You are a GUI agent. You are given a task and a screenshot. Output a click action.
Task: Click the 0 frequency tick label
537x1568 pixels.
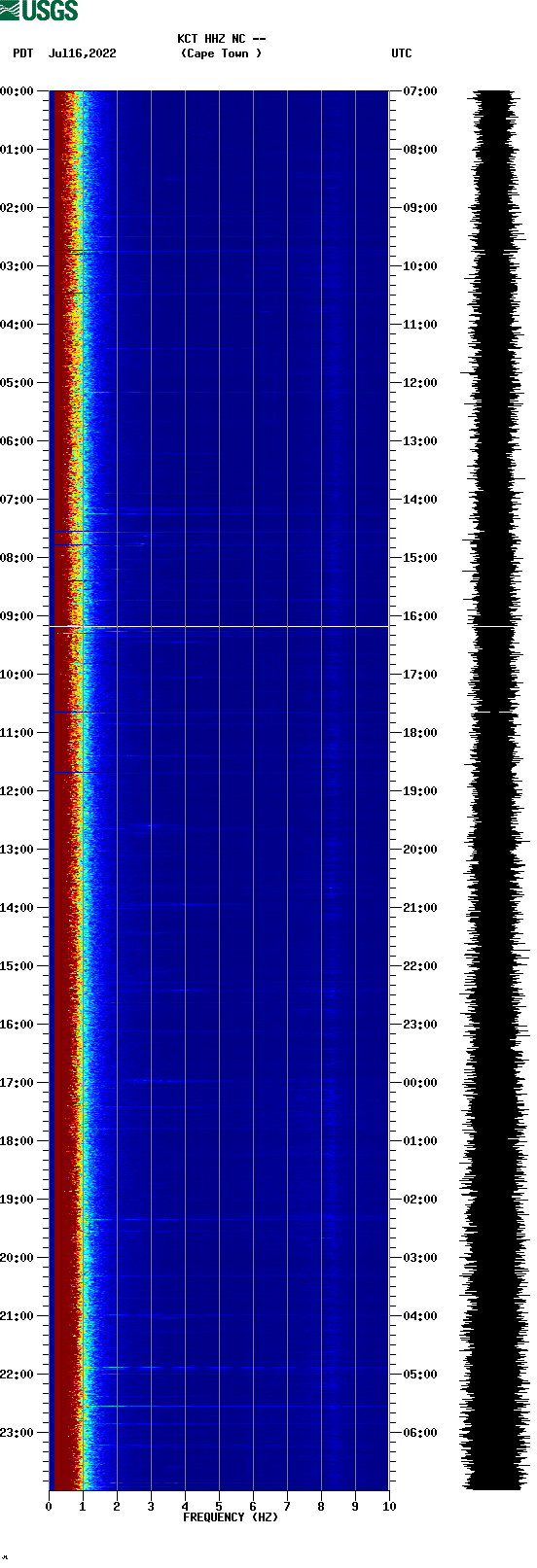click(x=49, y=1507)
